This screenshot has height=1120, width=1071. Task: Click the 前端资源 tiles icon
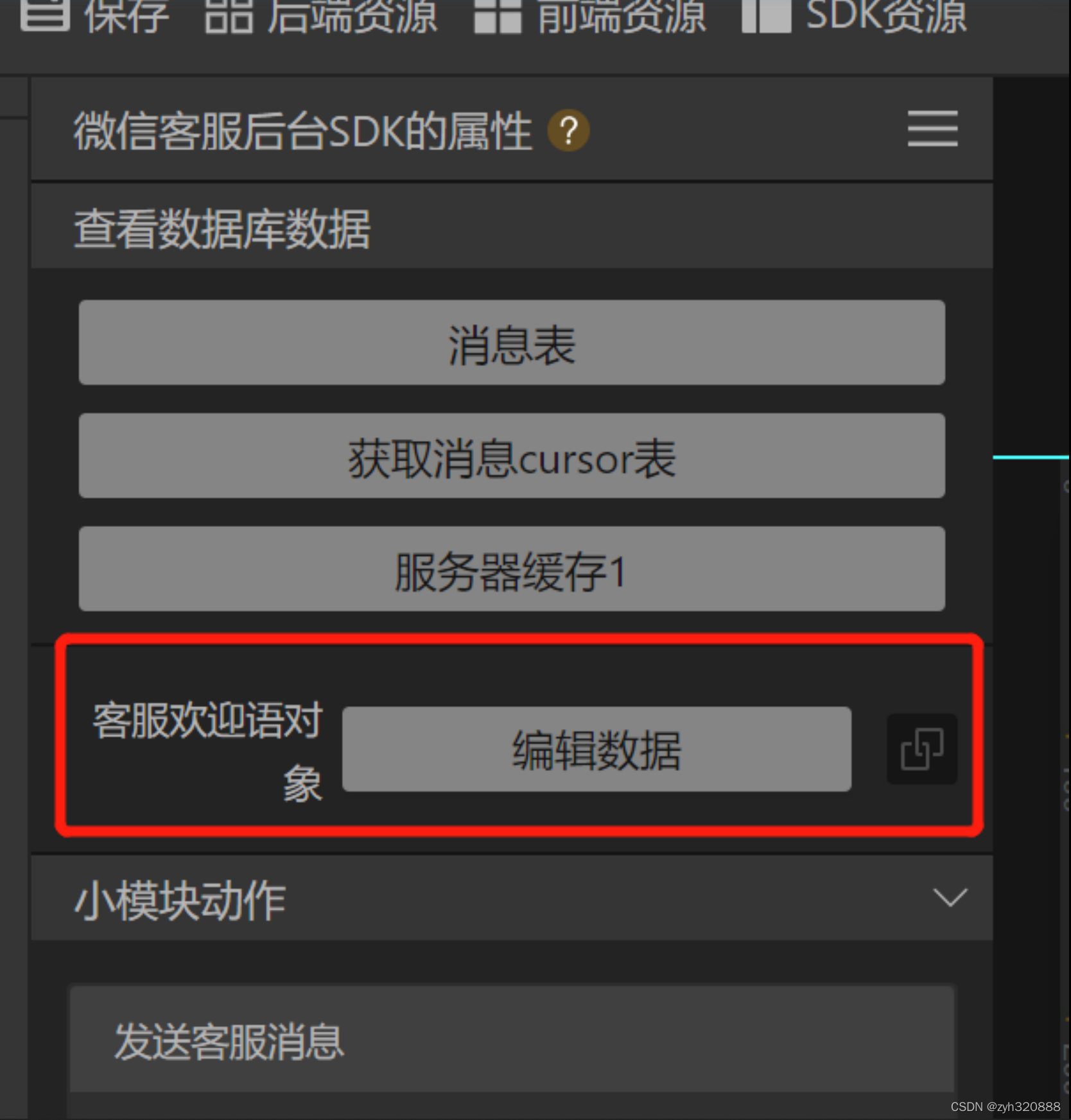(x=498, y=15)
